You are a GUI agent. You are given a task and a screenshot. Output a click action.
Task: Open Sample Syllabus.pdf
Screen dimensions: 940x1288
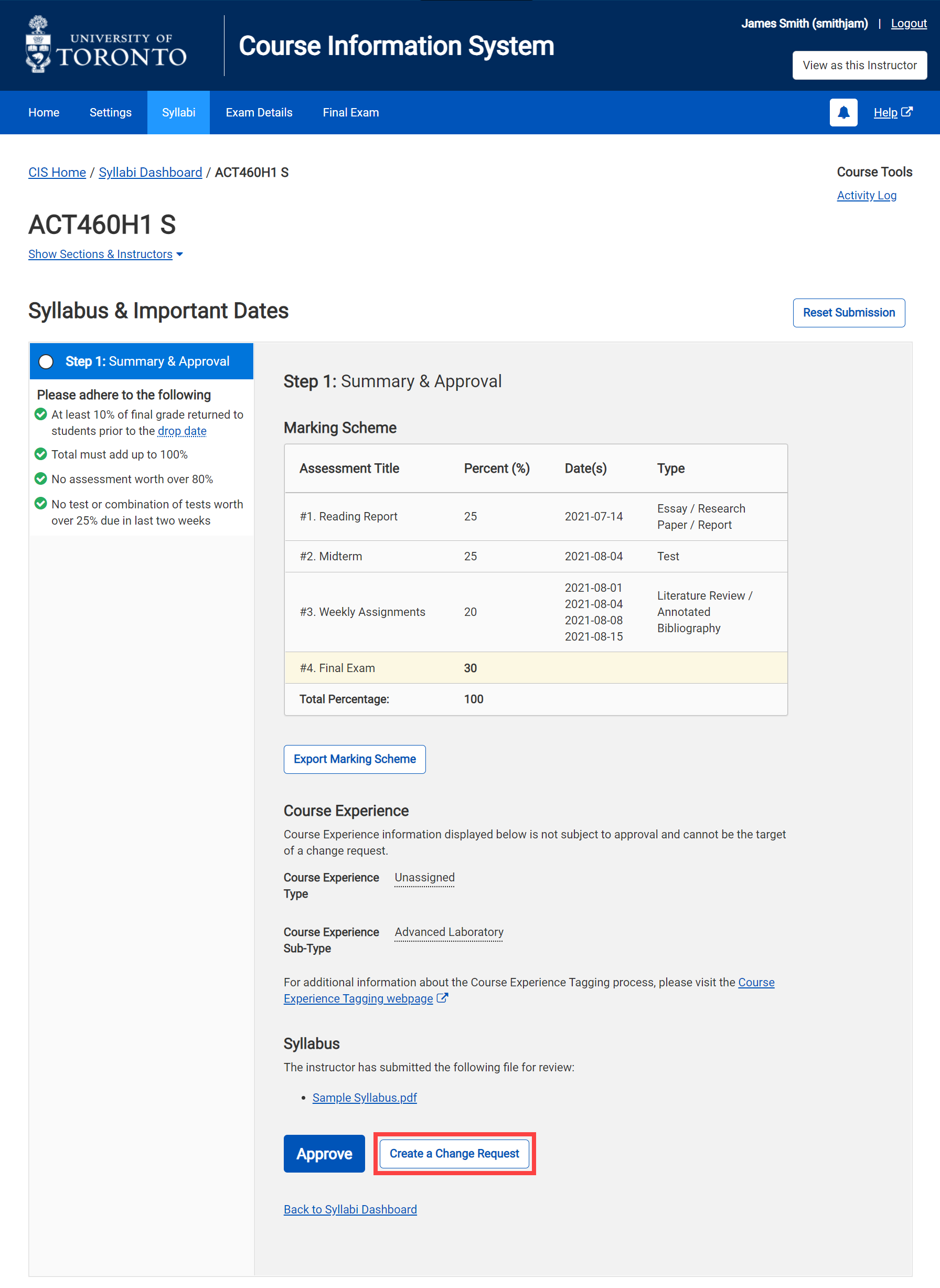tap(364, 1098)
